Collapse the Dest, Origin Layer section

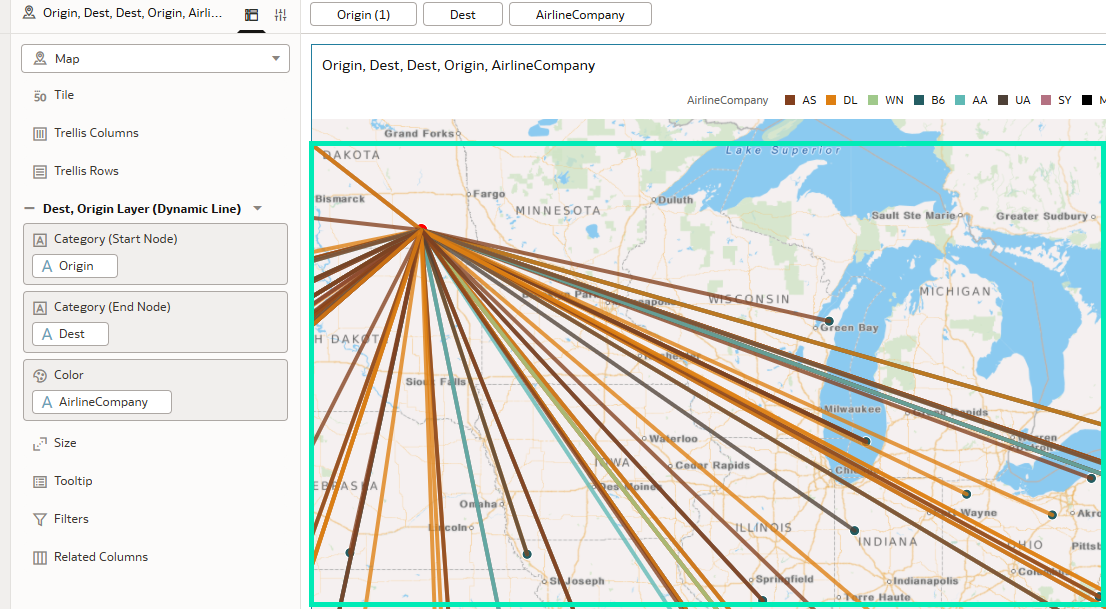[28, 209]
